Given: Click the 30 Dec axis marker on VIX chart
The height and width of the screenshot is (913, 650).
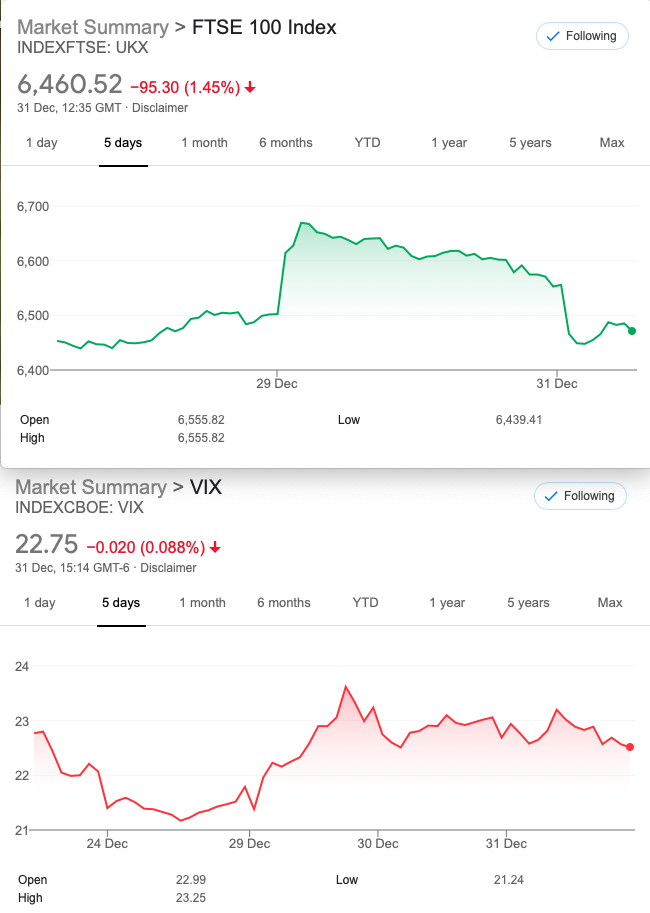Looking at the screenshot, I should point(378,844).
